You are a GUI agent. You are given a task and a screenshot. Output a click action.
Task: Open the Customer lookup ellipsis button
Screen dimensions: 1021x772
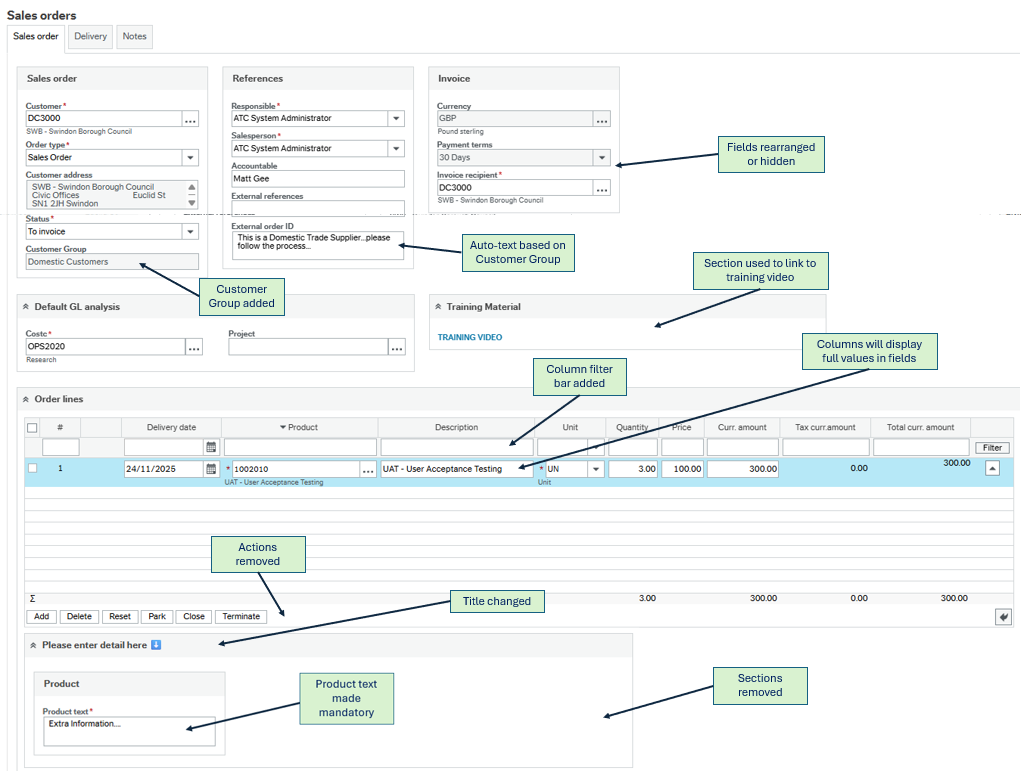[190, 119]
